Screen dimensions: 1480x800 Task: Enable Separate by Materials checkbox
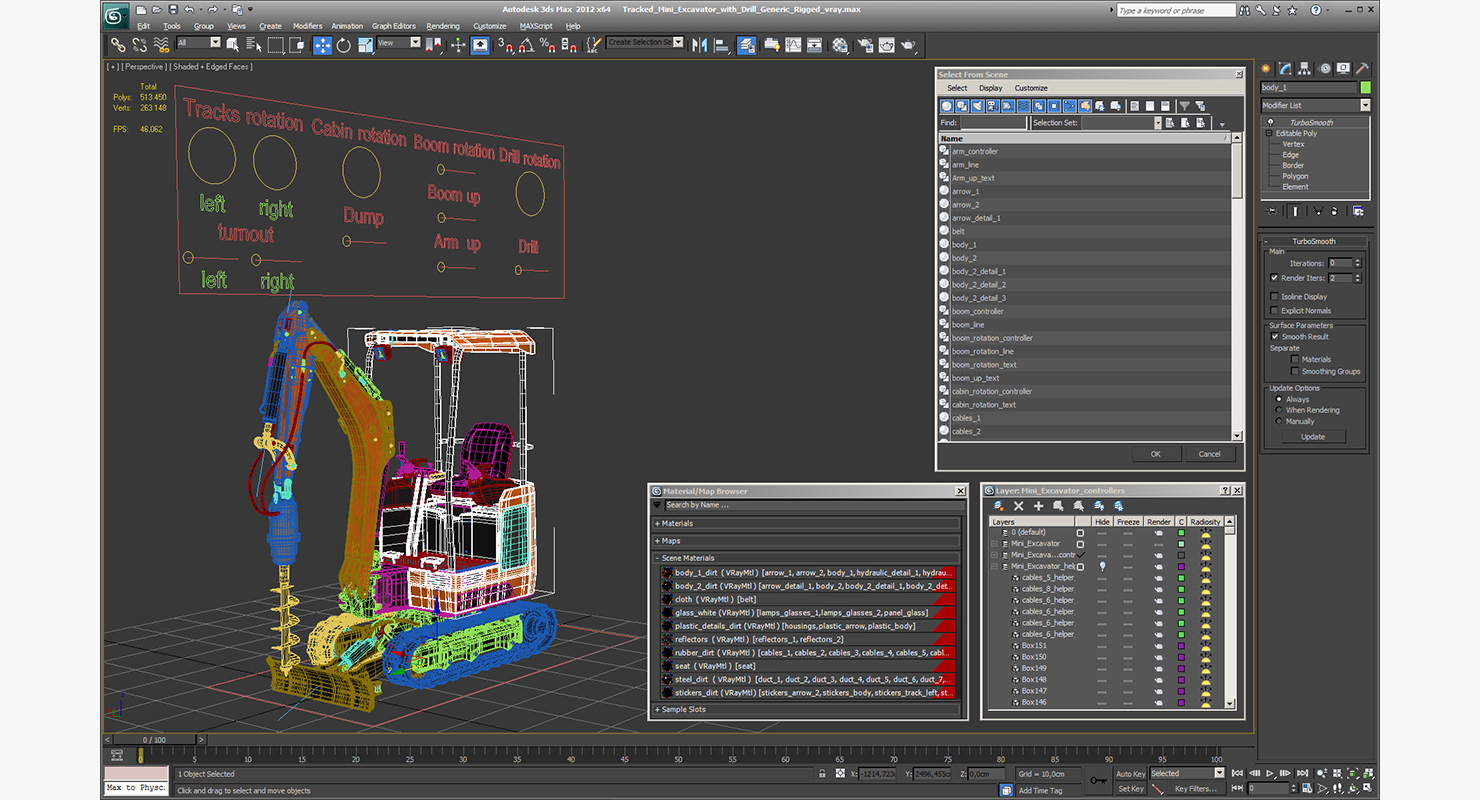point(1295,359)
